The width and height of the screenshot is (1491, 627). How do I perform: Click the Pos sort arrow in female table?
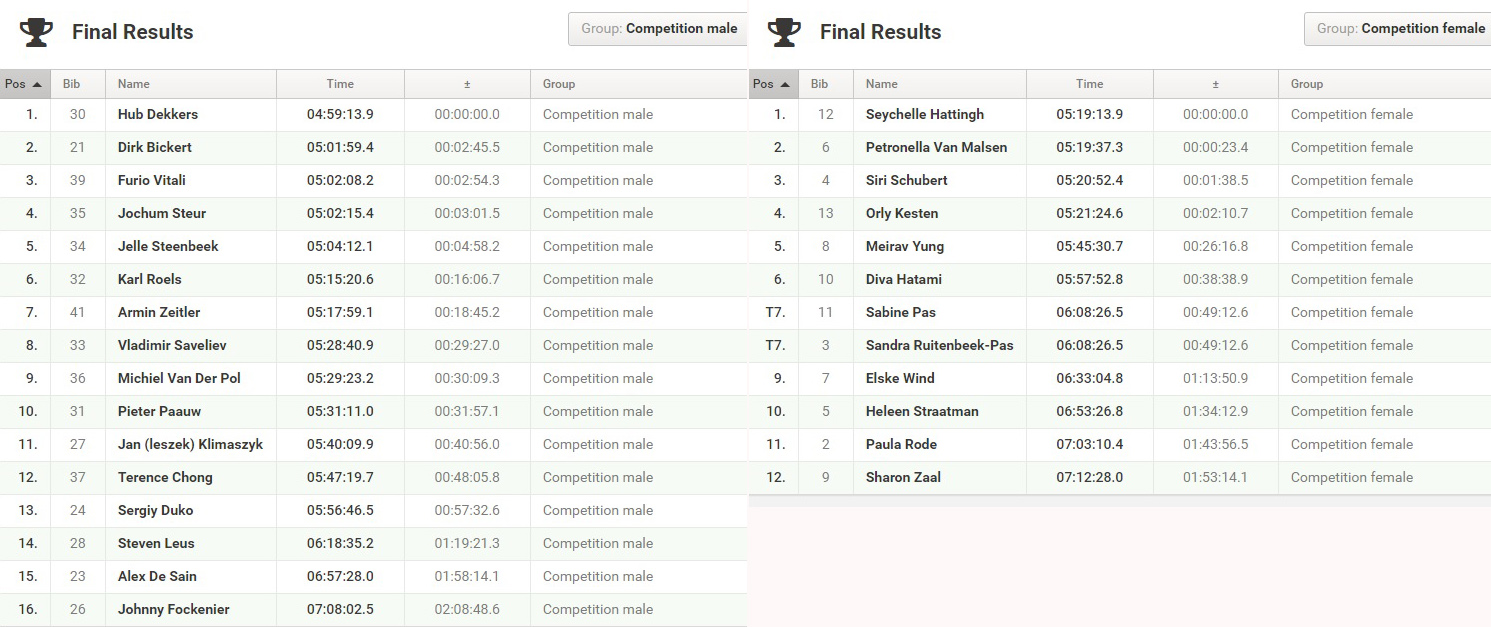785,84
